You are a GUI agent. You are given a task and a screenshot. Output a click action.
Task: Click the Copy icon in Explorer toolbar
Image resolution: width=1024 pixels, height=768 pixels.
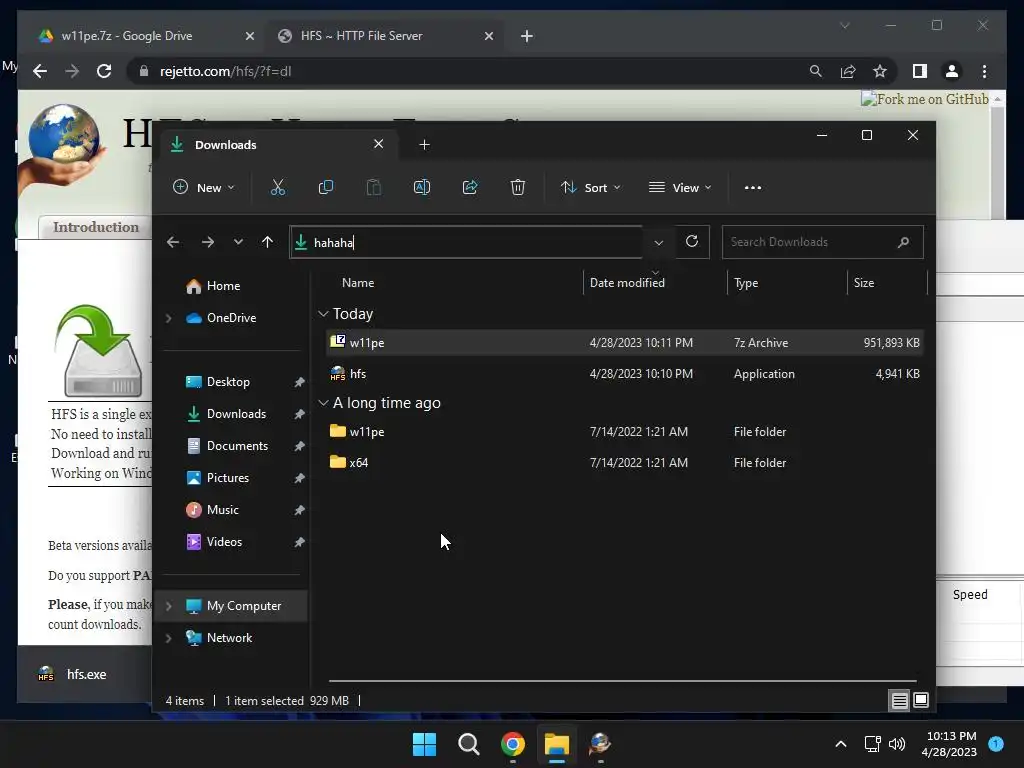coord(325,187)
